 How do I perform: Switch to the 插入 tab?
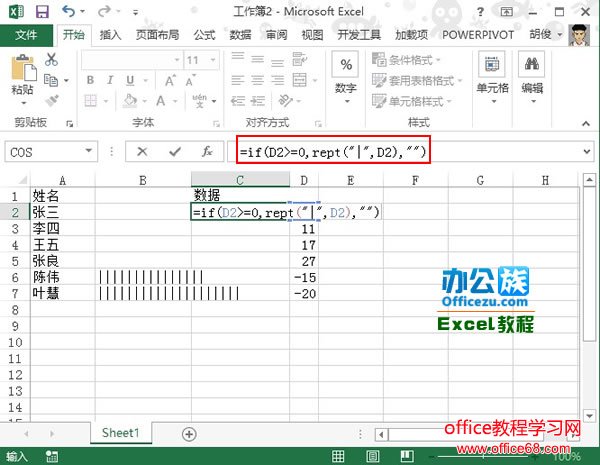tap(110, 35)
